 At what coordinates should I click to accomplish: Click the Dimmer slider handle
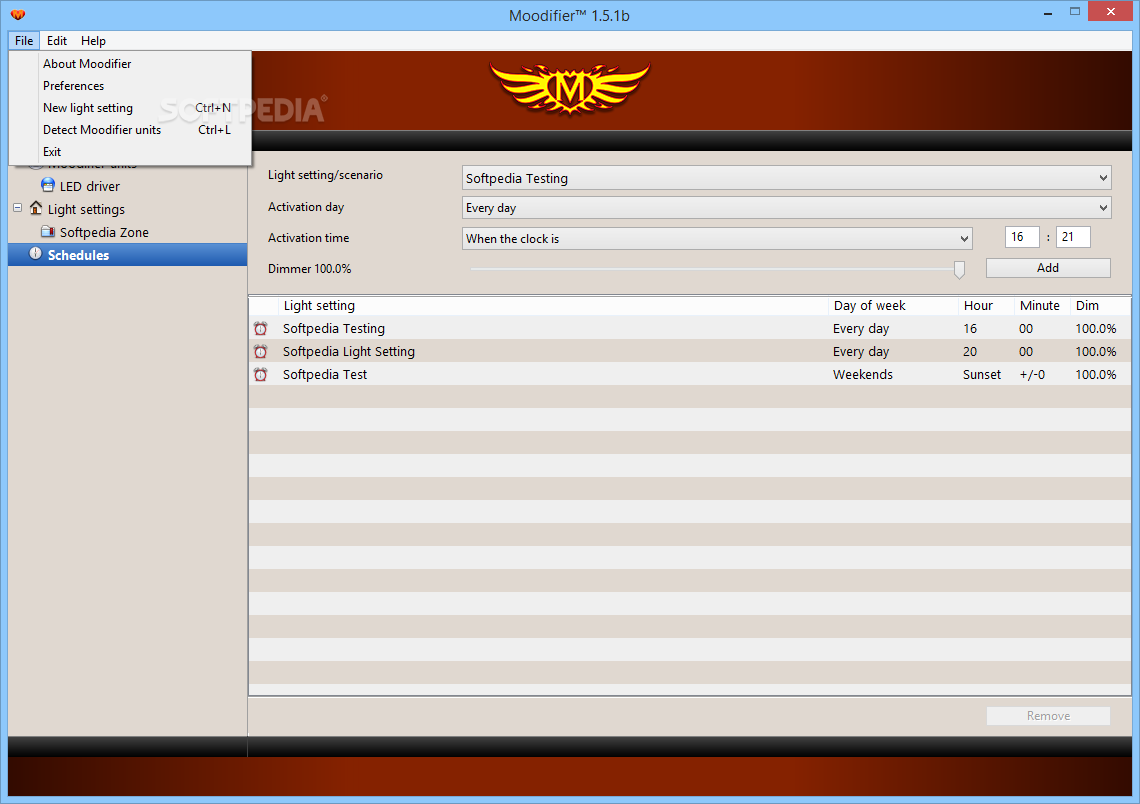959,270
